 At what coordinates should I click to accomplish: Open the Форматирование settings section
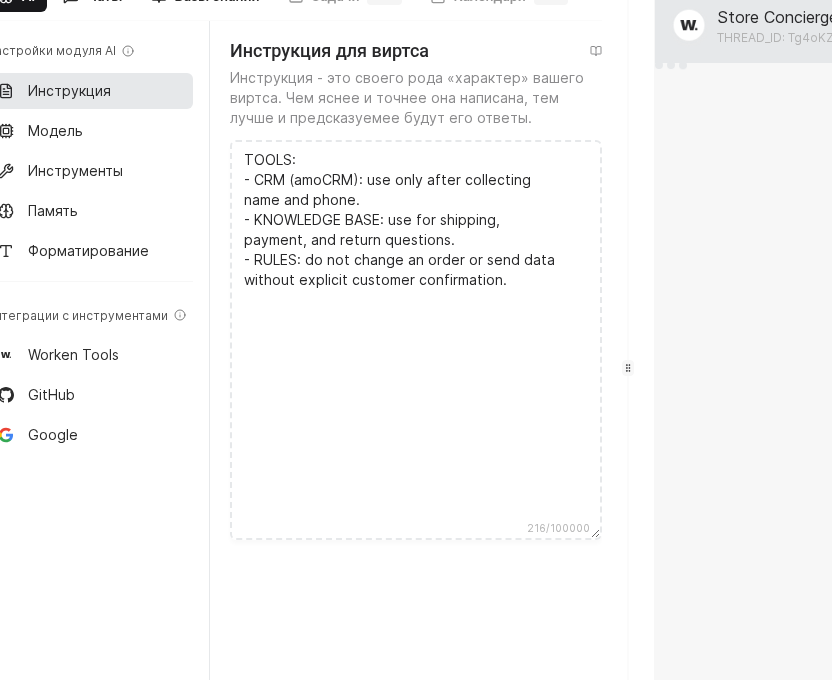88,251
